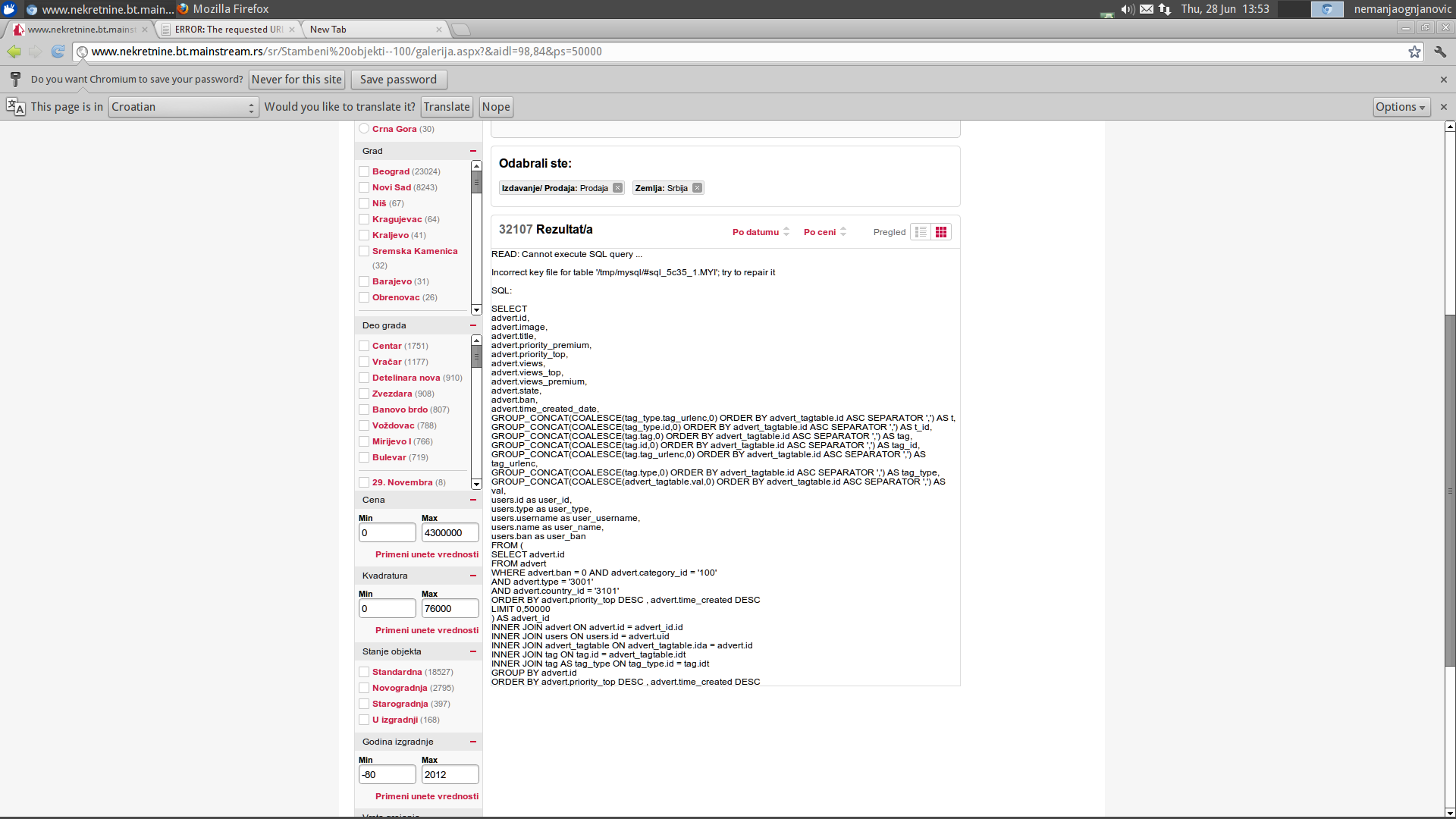
Task: Click the Cena Max input field
Action: coord(450,532)
